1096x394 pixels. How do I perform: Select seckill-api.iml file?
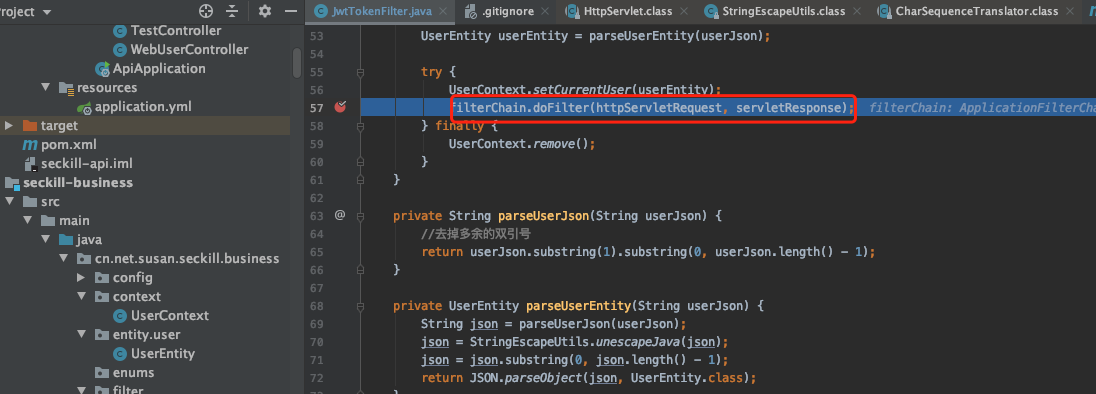[87, 163]
